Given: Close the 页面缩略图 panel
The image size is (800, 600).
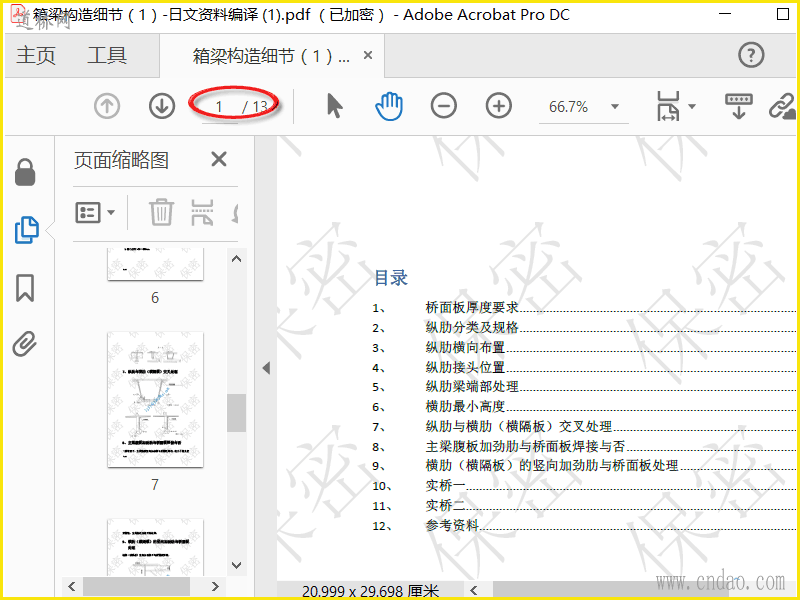Looking at the screenshot, I should point(219,159).
